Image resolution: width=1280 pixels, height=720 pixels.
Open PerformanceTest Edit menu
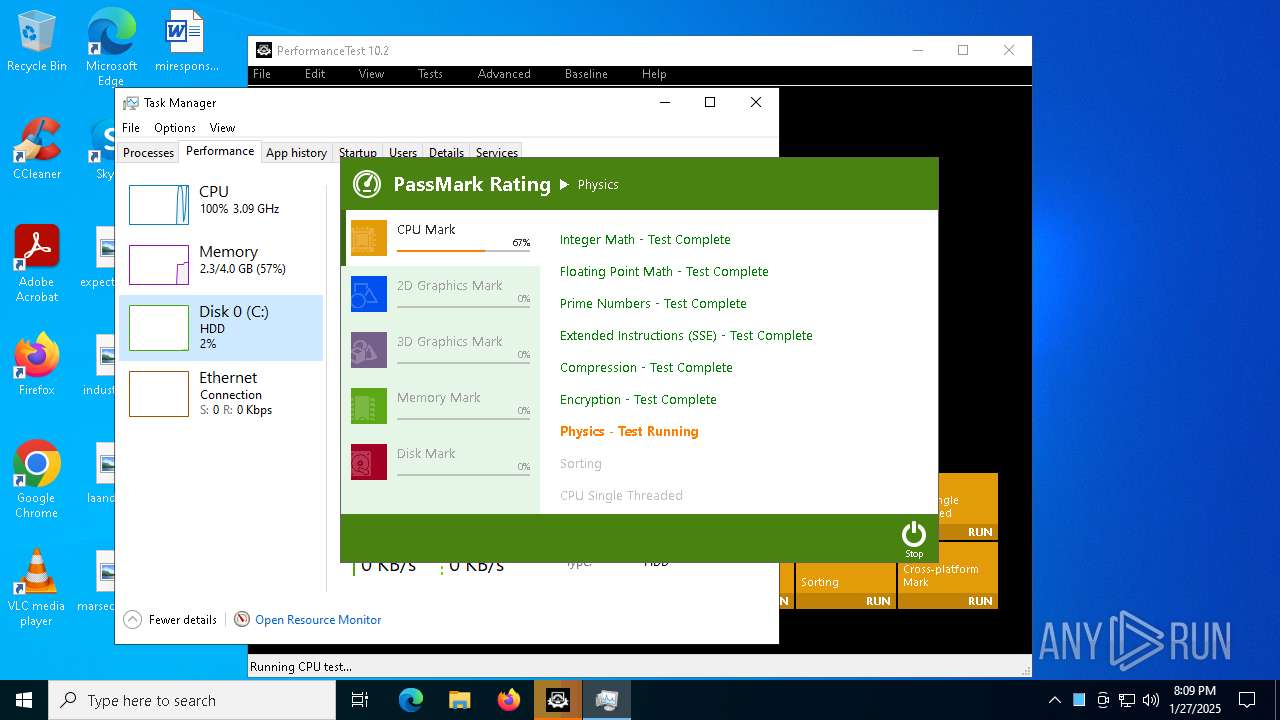315,74
